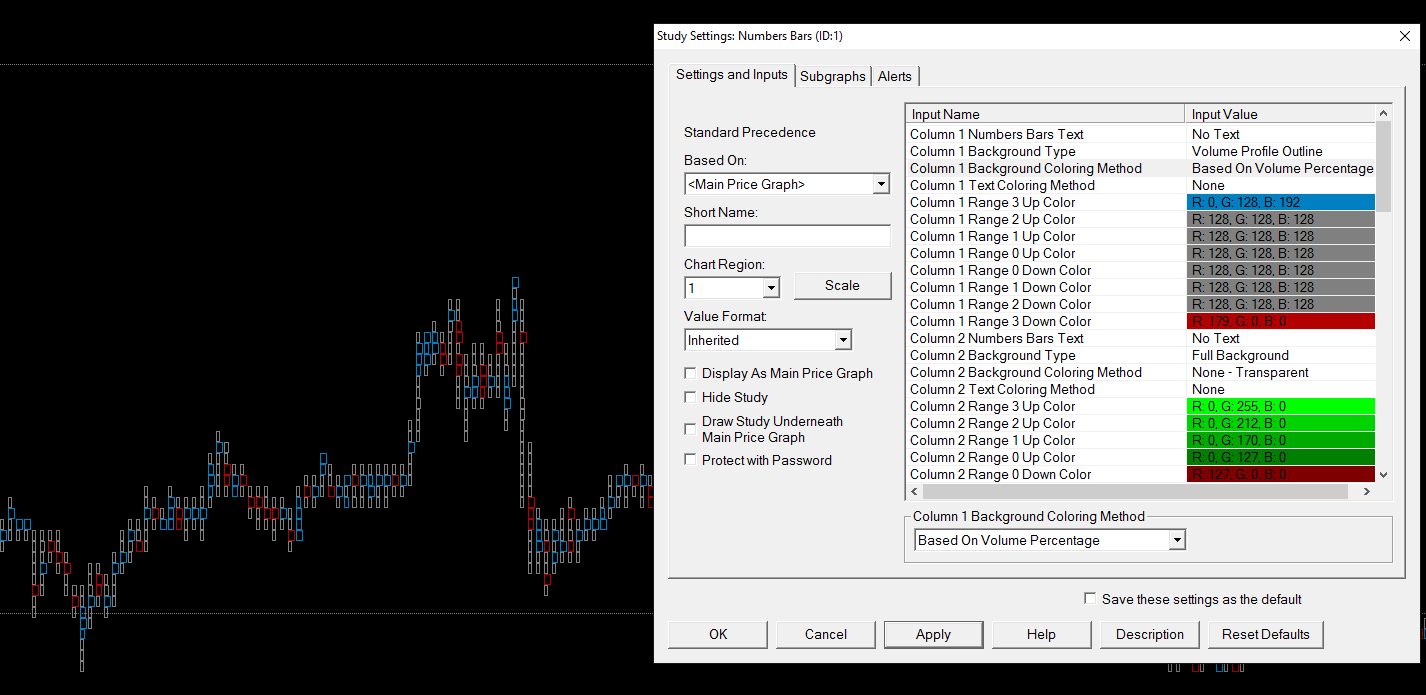1426x695 pixels.
Task: Click the list's scroll down arrow
Action: pos(1384,475)
